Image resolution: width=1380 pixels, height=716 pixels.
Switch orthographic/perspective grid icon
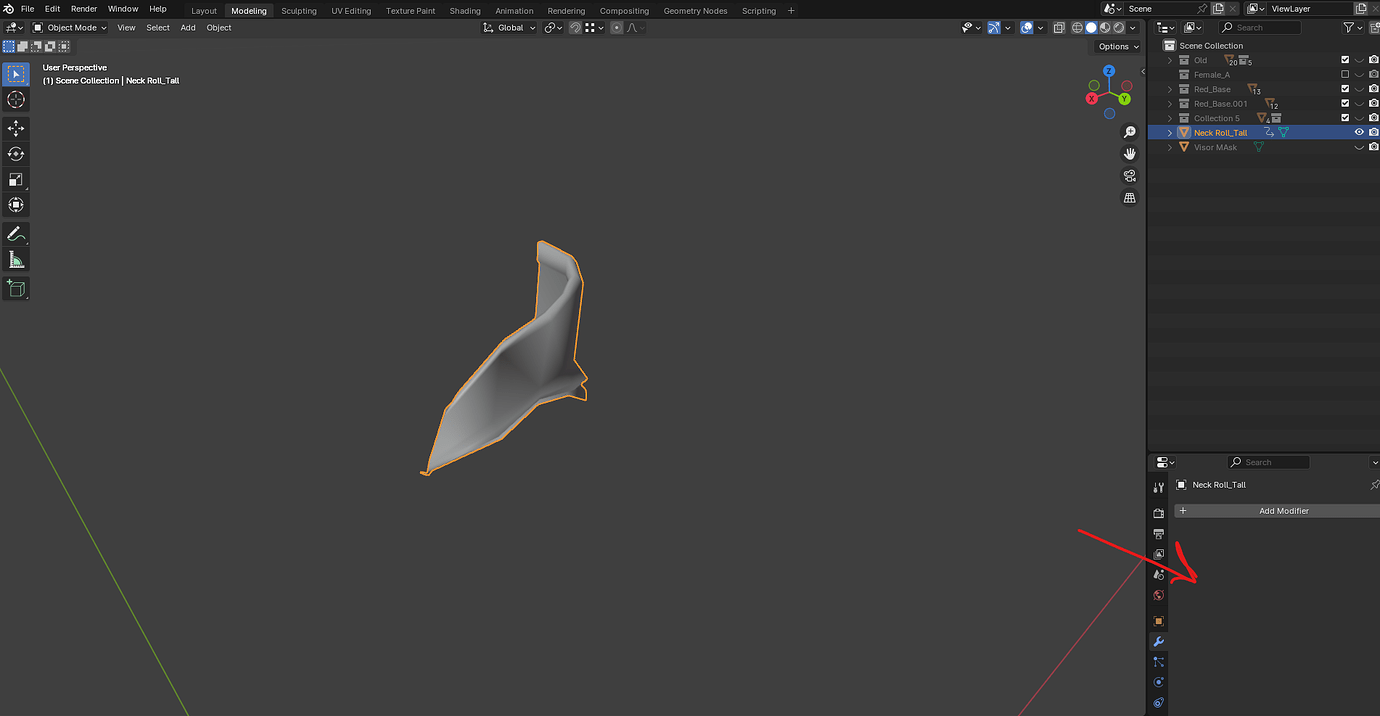pyautogui.click(x=1130, y=198)
